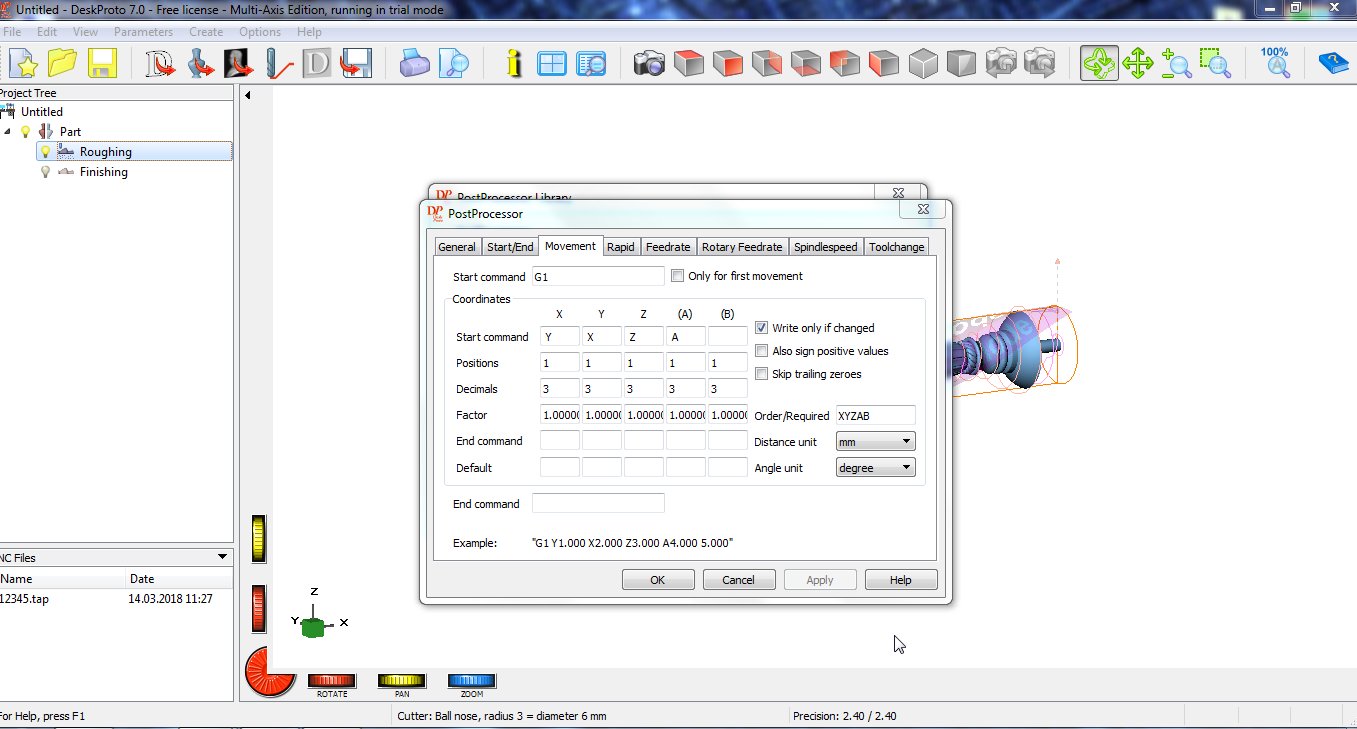Click the Write NC Program icon
The image size is (1357, 729).
[356, 64]
